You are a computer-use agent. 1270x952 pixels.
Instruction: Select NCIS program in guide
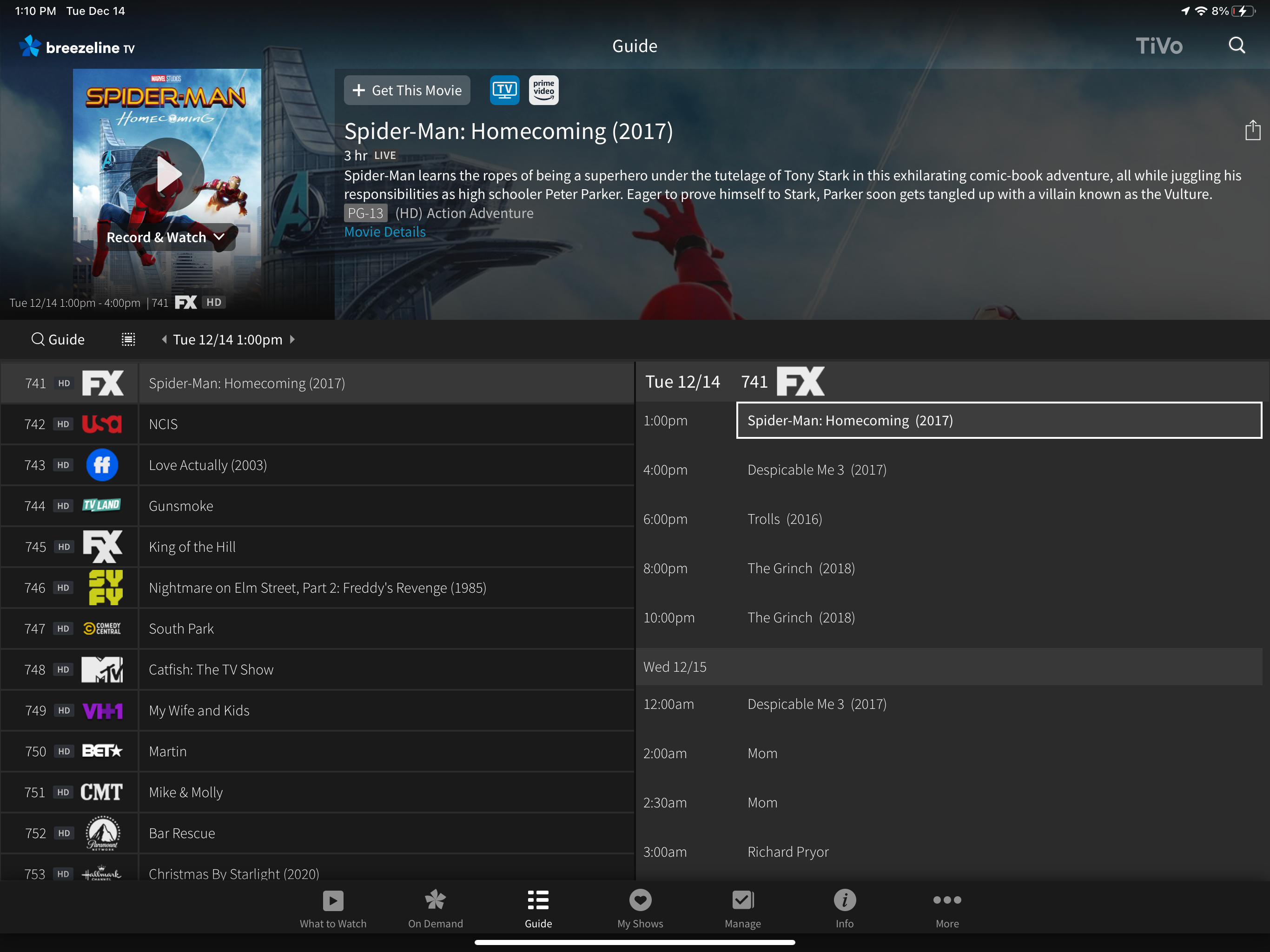click(x=386, y=424)
